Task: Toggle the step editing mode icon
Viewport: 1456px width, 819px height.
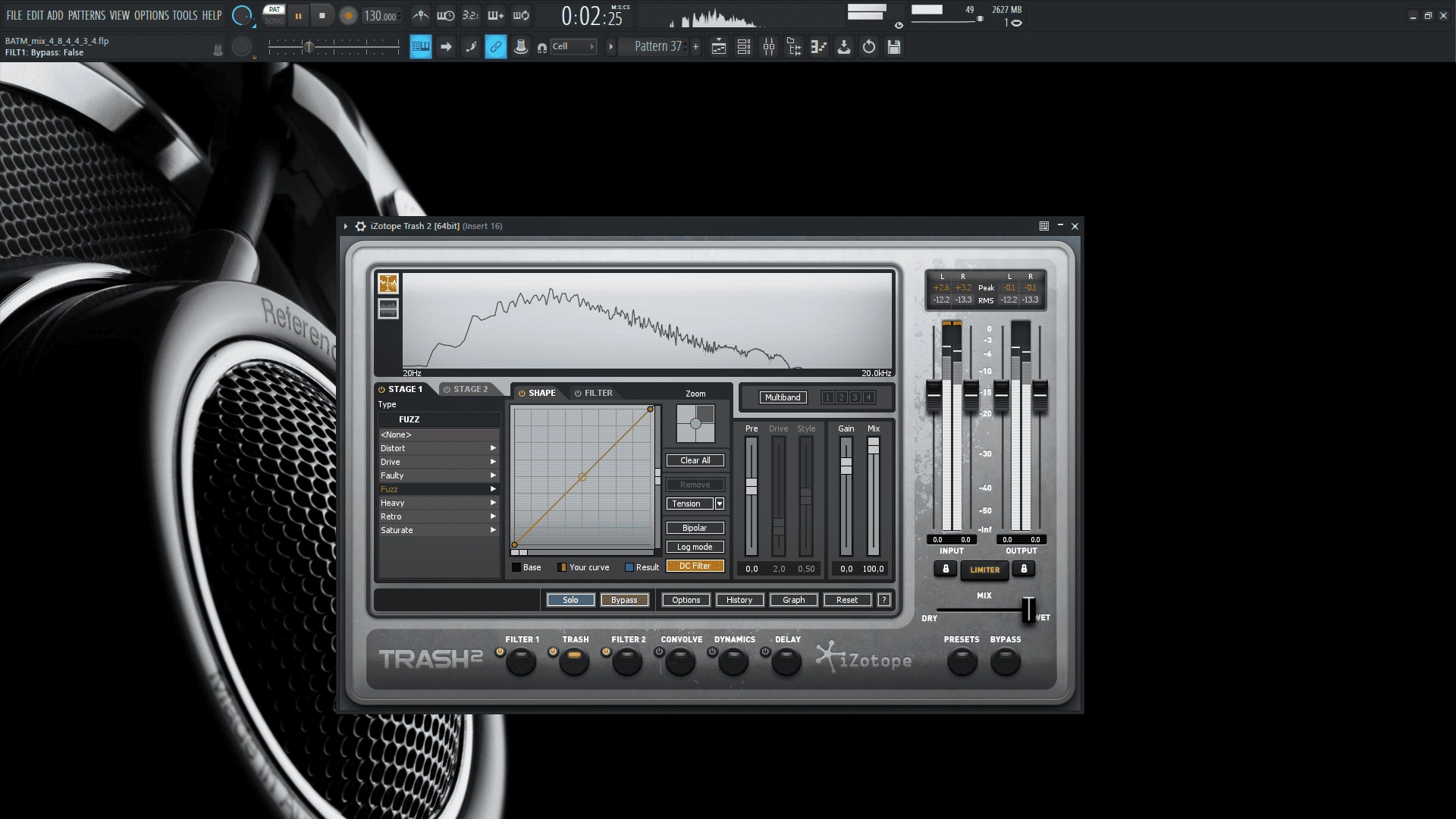Action: coord(471,47)
